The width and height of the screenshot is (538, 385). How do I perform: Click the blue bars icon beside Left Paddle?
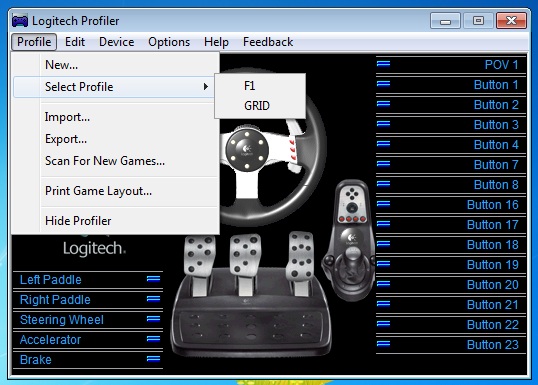(153, 279)
